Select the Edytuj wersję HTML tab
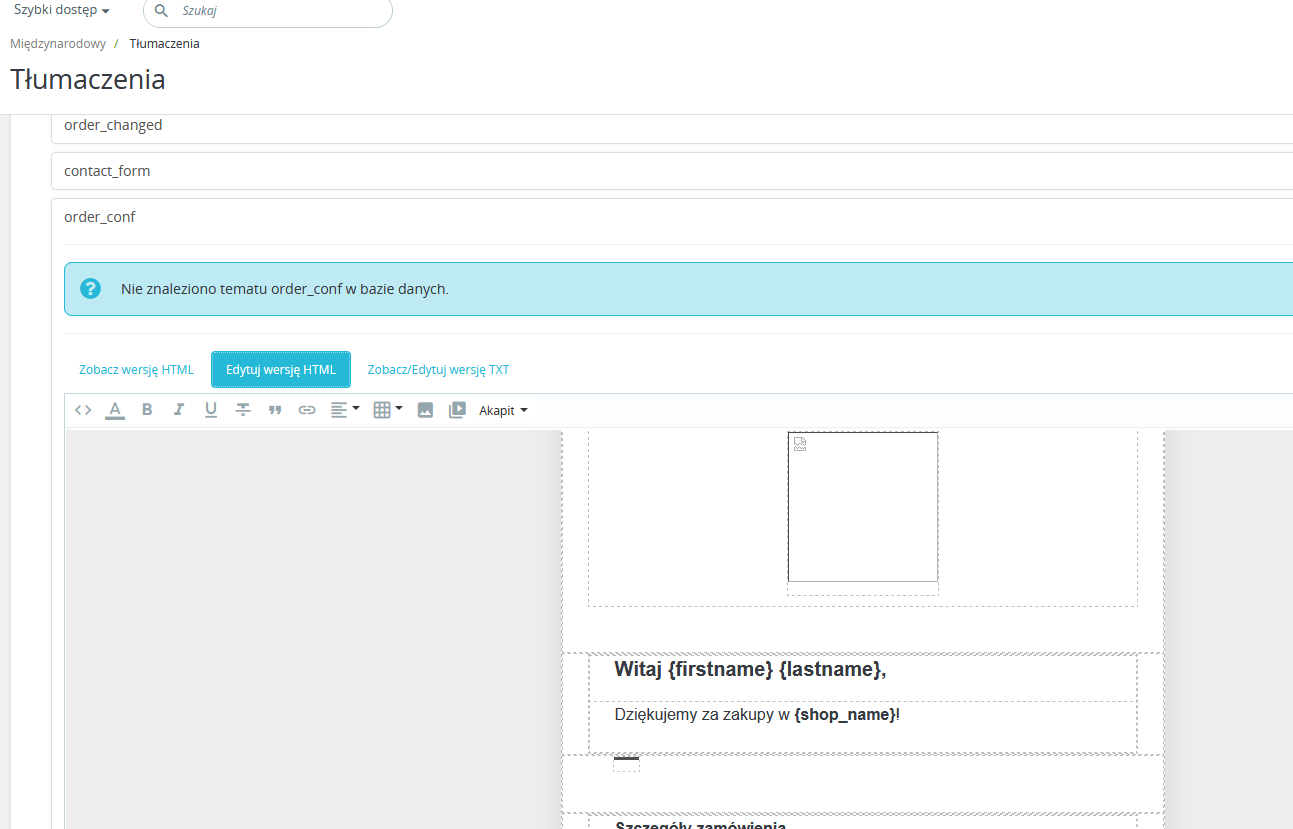The height and width of the screenshot is (829, 1293). coord(281,370)
